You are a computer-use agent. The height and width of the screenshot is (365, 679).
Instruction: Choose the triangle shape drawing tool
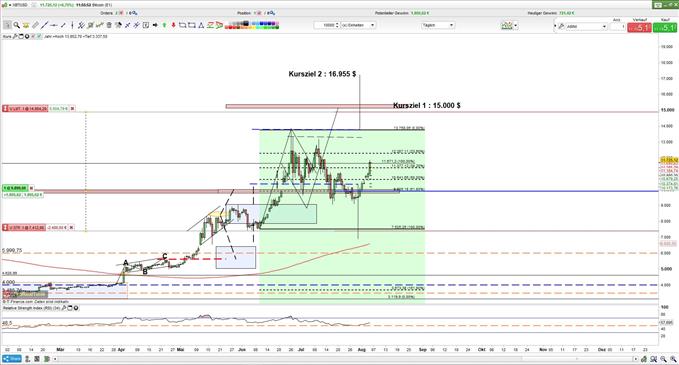pos(201,25)
